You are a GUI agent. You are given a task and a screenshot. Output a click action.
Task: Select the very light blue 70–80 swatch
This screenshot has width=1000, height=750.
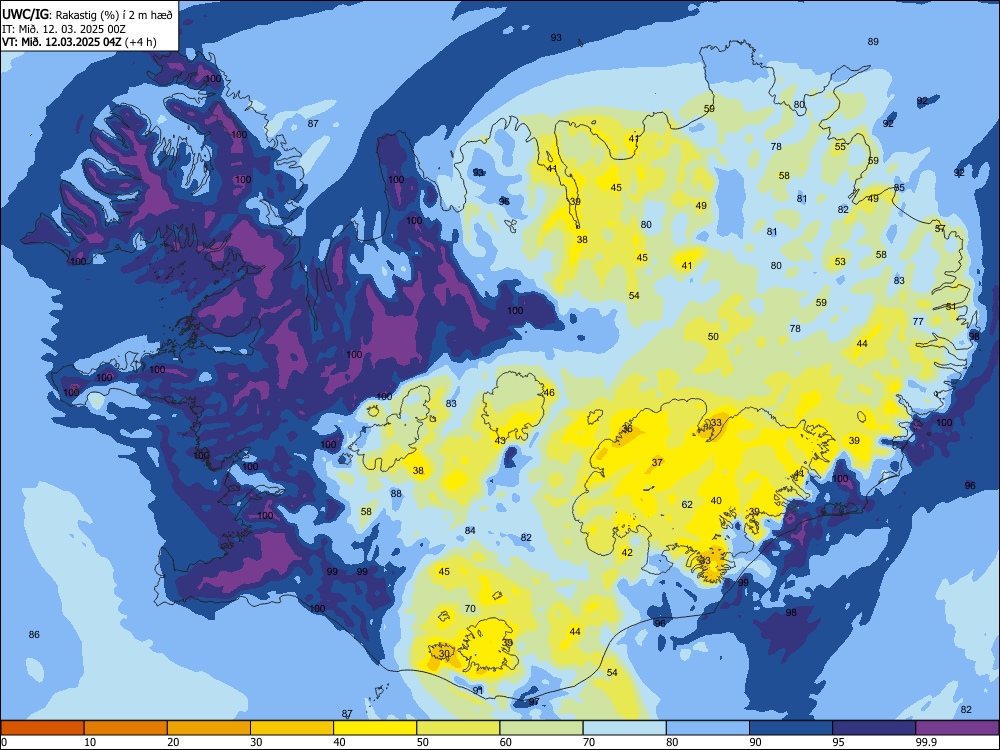(x=624, y=728)
